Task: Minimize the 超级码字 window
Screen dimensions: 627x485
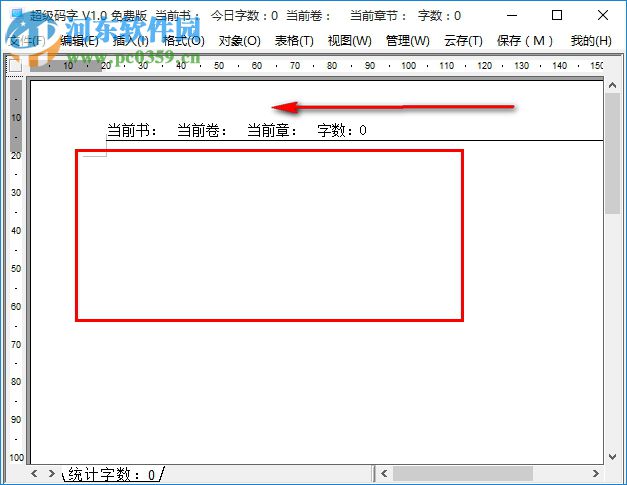Action: click(512, 16)
